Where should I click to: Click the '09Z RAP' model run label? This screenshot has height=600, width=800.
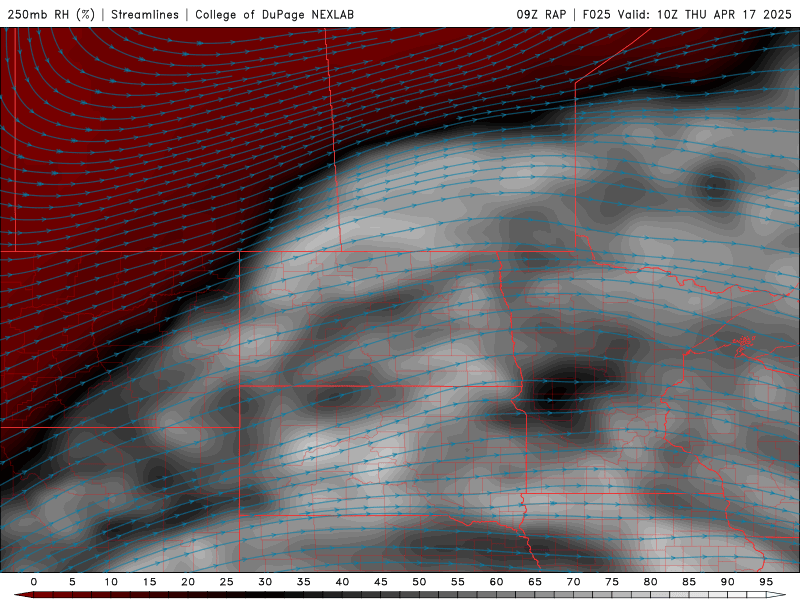pos(541,14)
